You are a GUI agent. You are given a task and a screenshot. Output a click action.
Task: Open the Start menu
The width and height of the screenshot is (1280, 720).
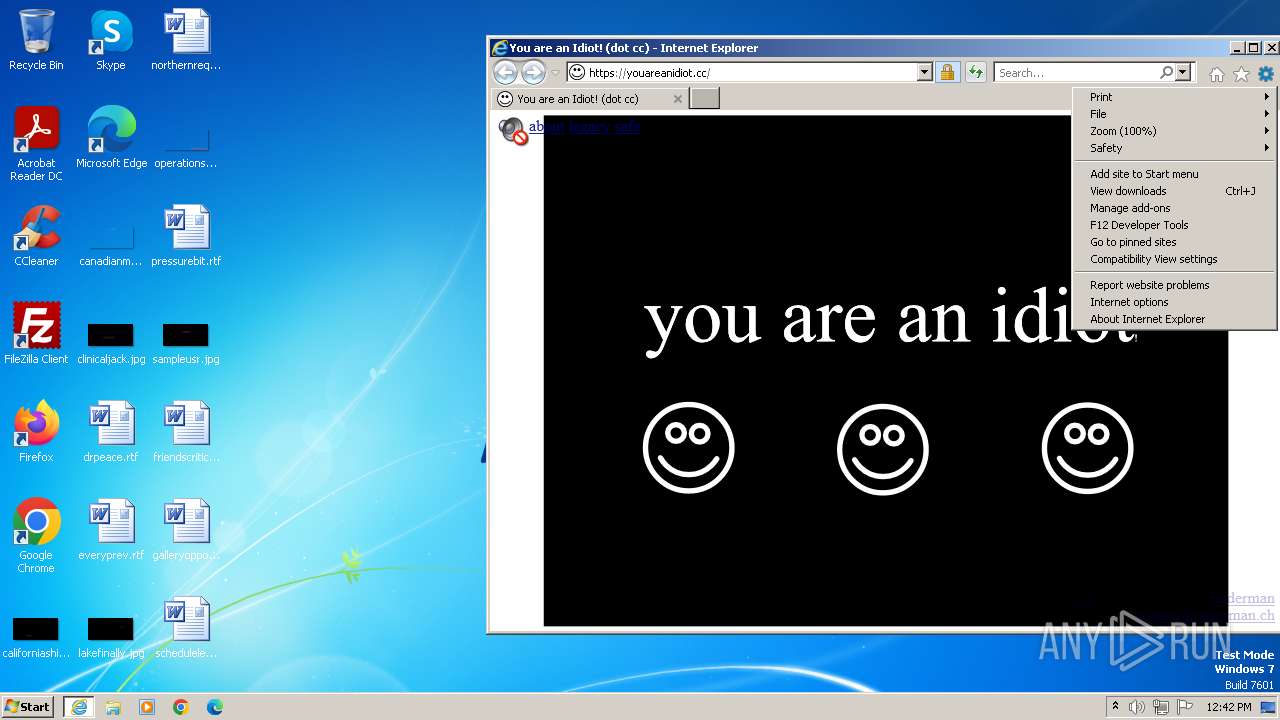[x=28, y=706]
